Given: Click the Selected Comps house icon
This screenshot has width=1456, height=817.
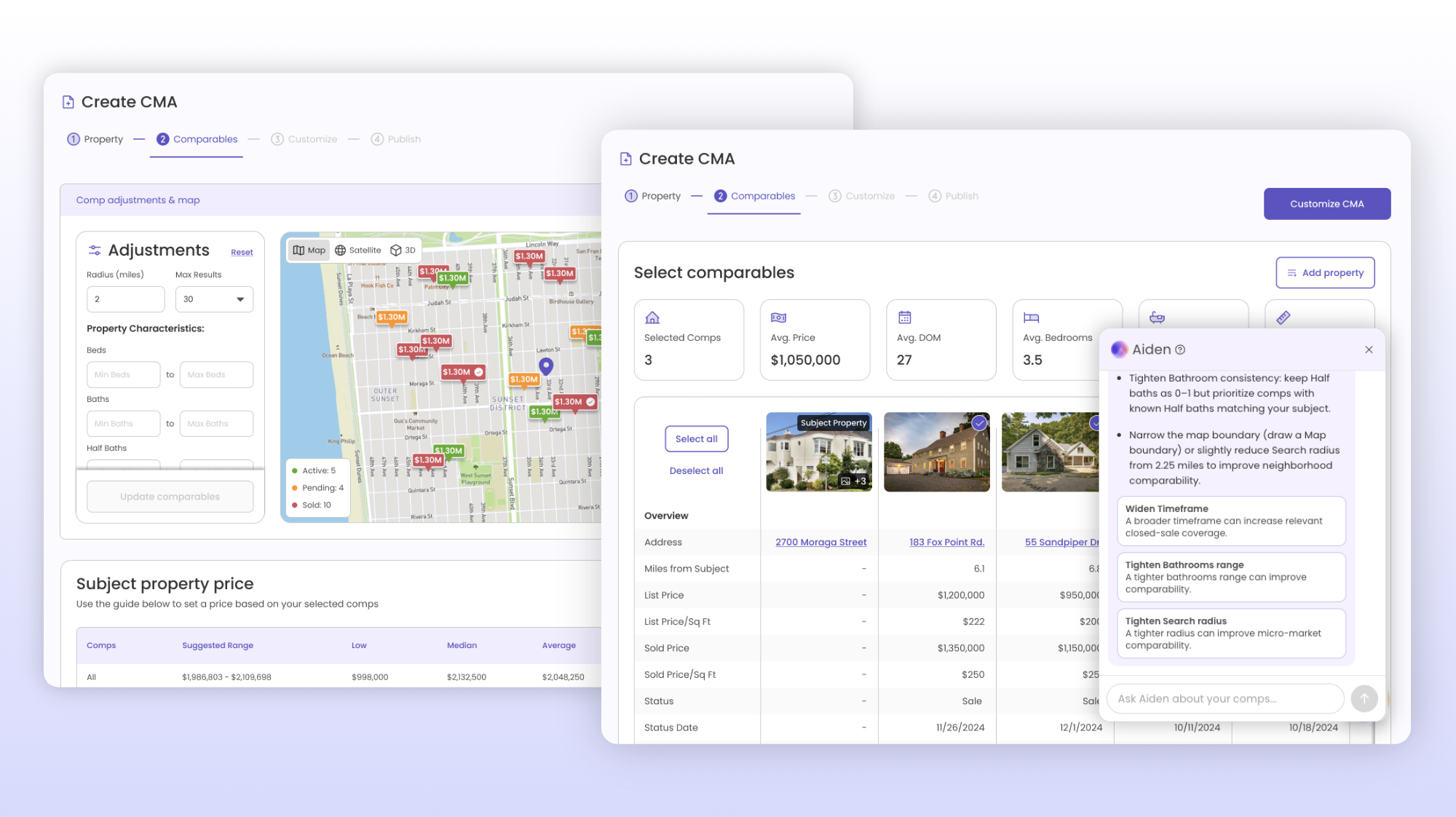Looking at the screenshot, I should [652, 317].
